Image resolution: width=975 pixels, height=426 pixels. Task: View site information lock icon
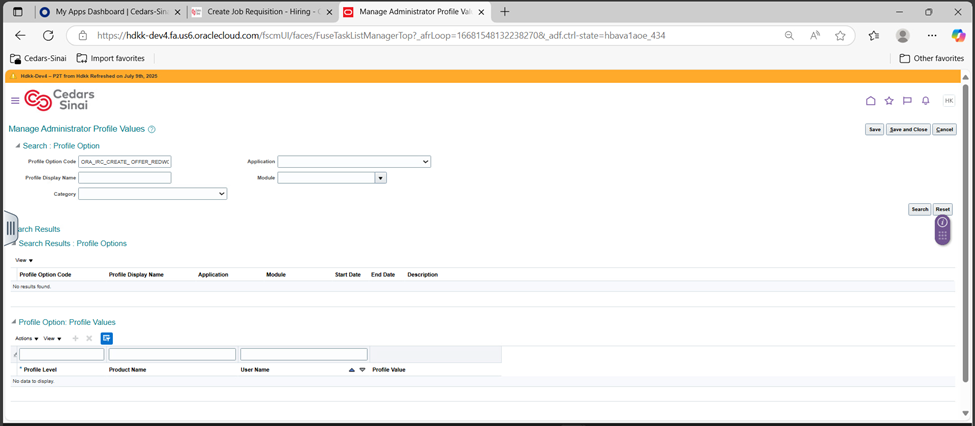pos(82,36)
